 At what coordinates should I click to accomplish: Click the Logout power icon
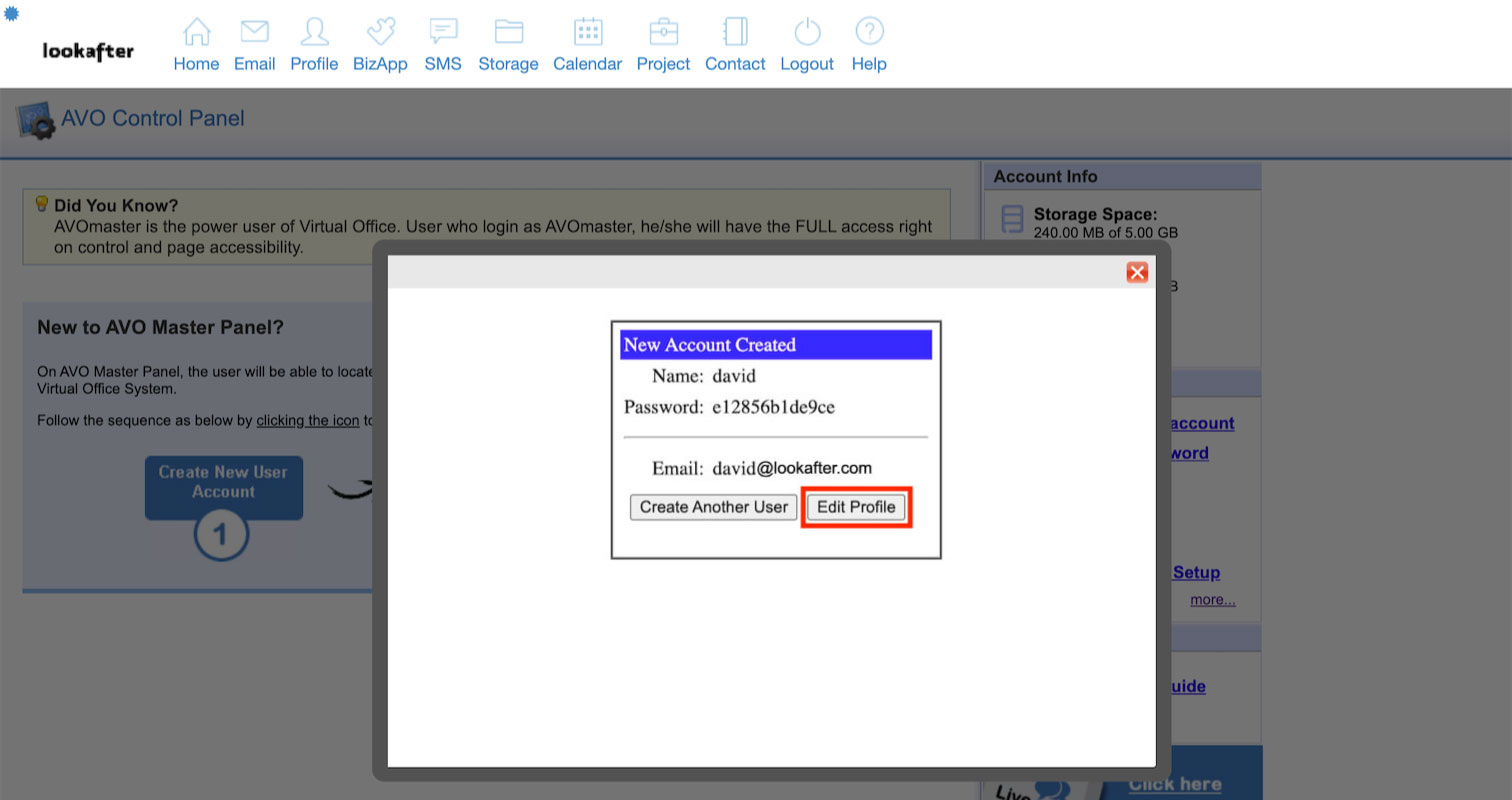806,32
